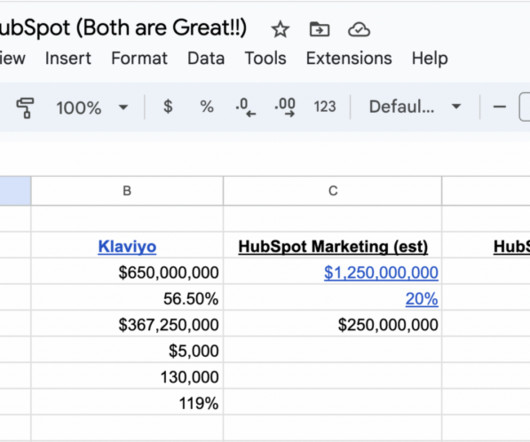Screen dimensions: 530x442
Task: Open the 100% zoom dropdown
Action: click(x=92, y=108)
